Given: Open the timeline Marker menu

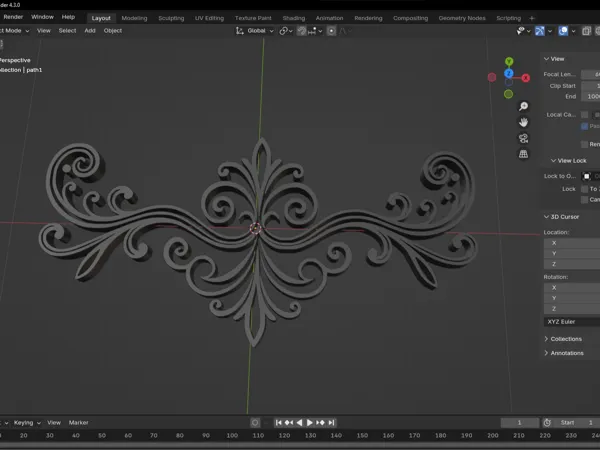Looking at the screenshot, I should pyautogui.click(x=78, y=422).
